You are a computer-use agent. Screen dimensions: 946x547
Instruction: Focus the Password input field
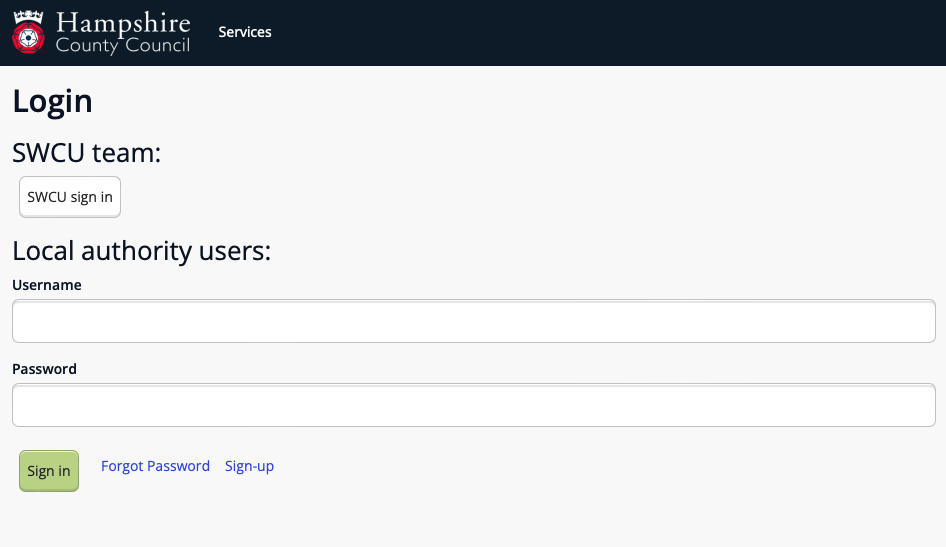click(x=473, y=405)
